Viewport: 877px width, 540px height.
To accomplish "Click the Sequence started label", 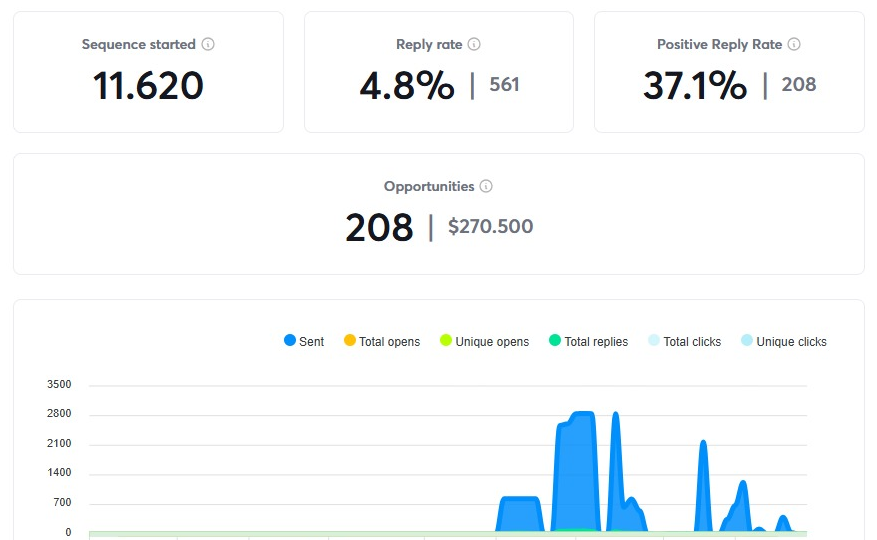I will point(139,44).
